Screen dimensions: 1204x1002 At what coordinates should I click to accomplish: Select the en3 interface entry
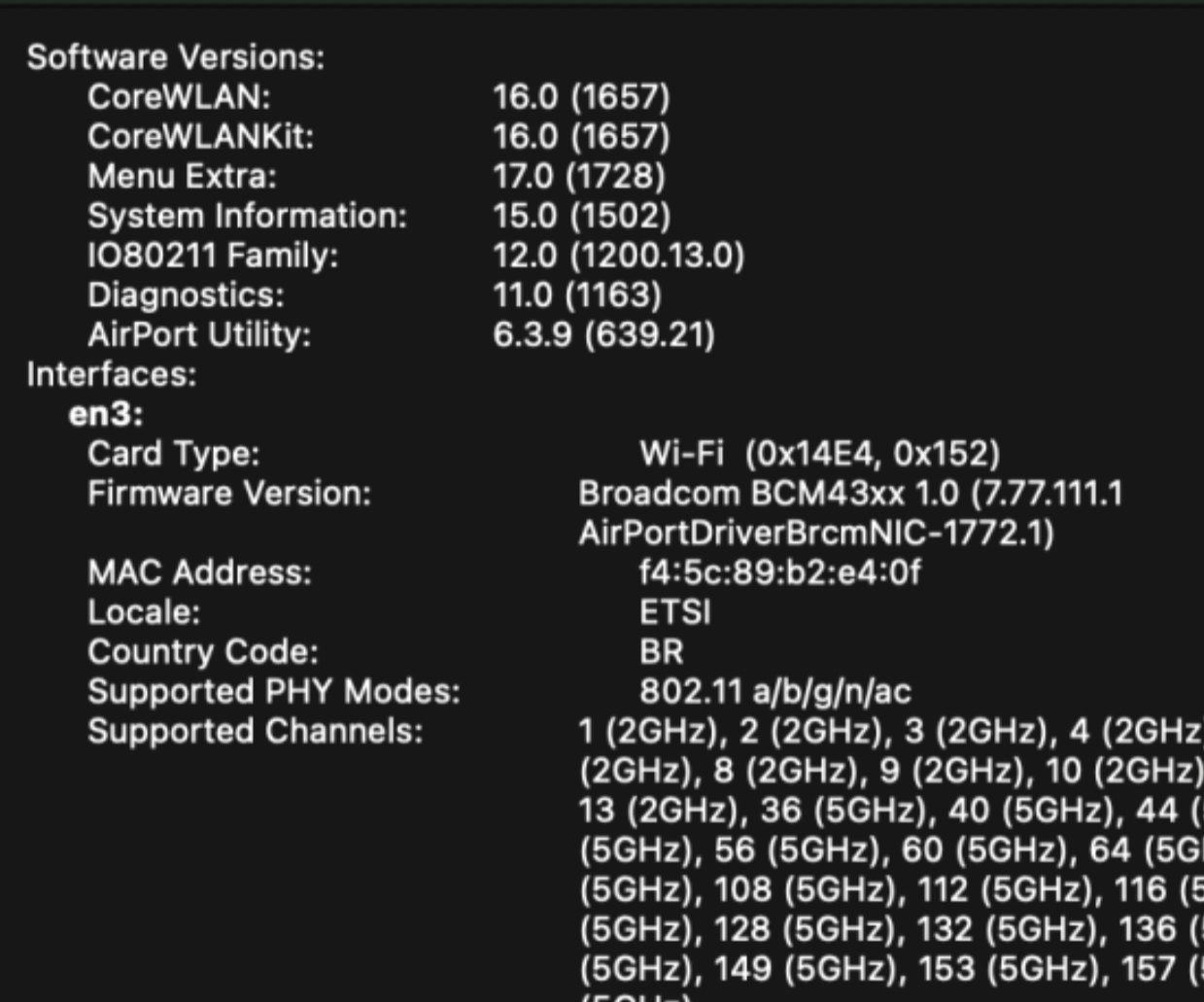tap(106, 415)
